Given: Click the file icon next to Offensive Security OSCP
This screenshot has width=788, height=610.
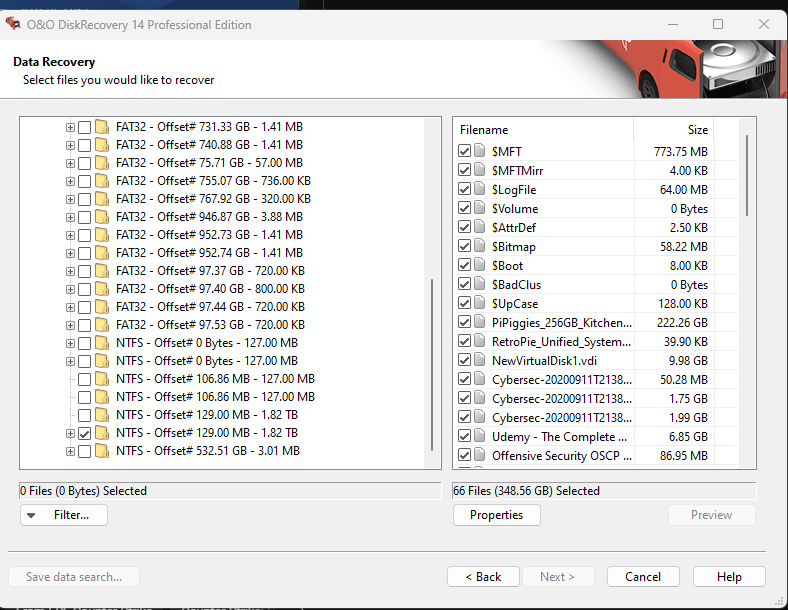Looking at the screenshot, I should (x=480, y=455).
